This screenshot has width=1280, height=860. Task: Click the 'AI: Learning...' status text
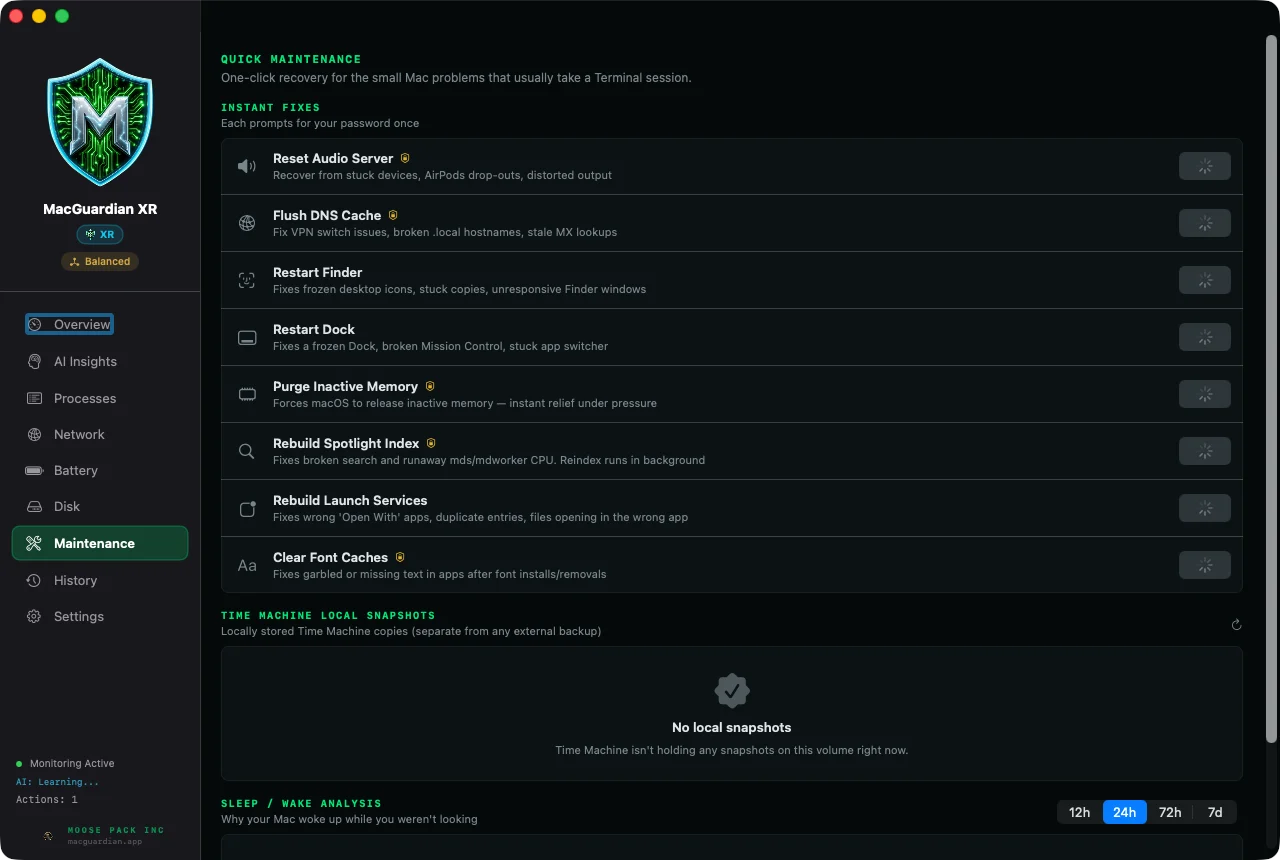[x=58, y=782]
